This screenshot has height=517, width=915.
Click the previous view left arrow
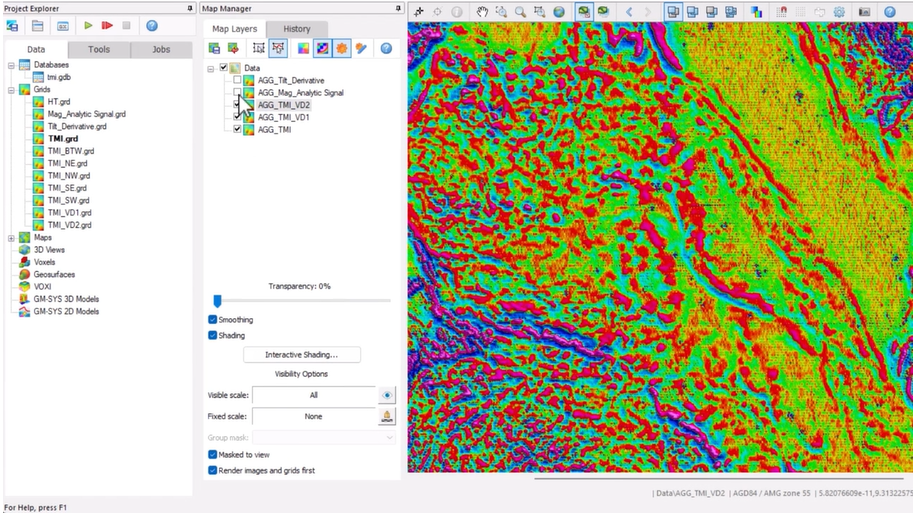(628, 12)
